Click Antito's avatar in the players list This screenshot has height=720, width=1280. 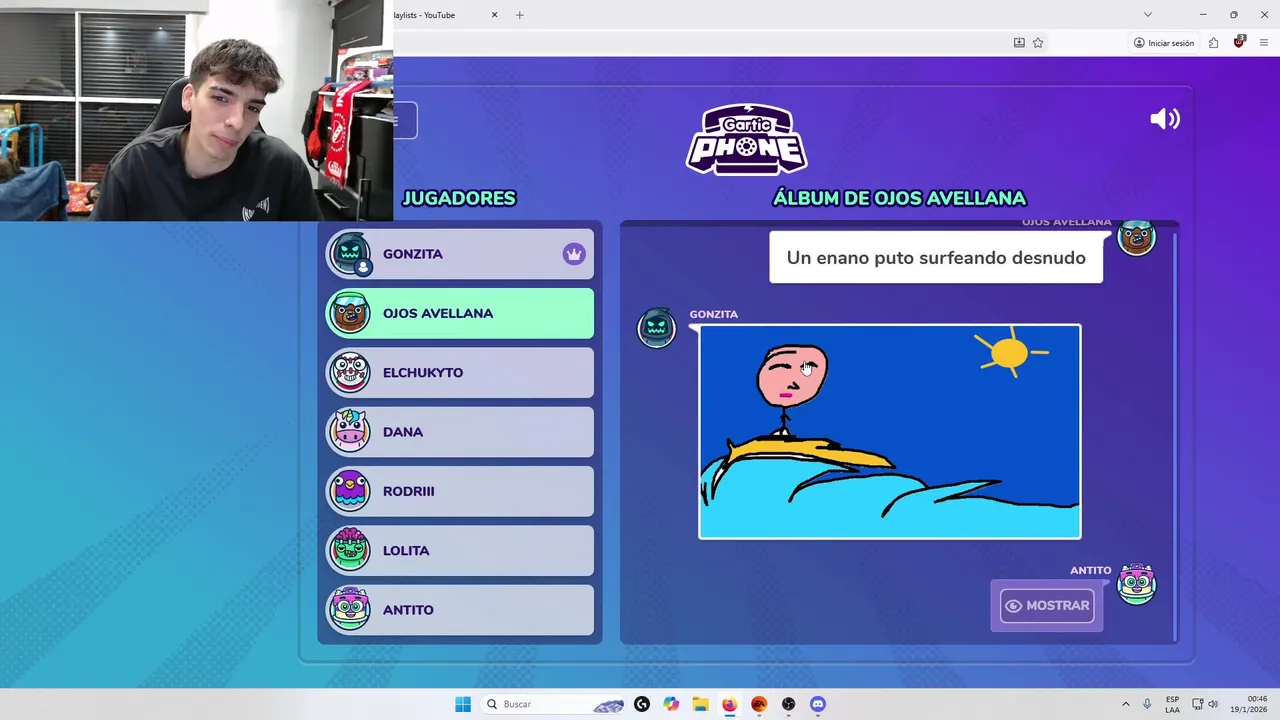[350, 610]
